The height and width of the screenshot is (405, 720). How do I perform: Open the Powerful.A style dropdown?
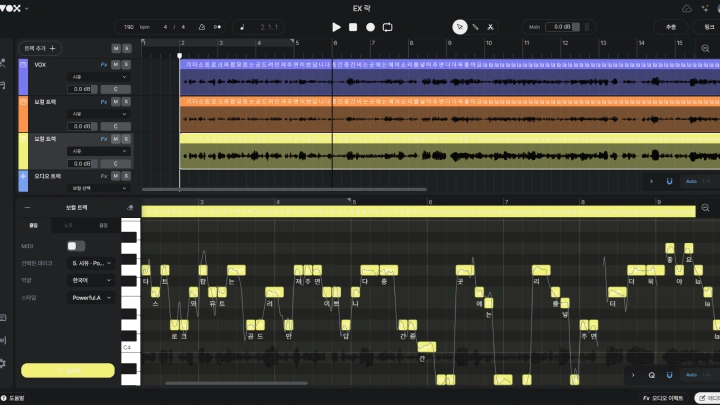point(91,298)
